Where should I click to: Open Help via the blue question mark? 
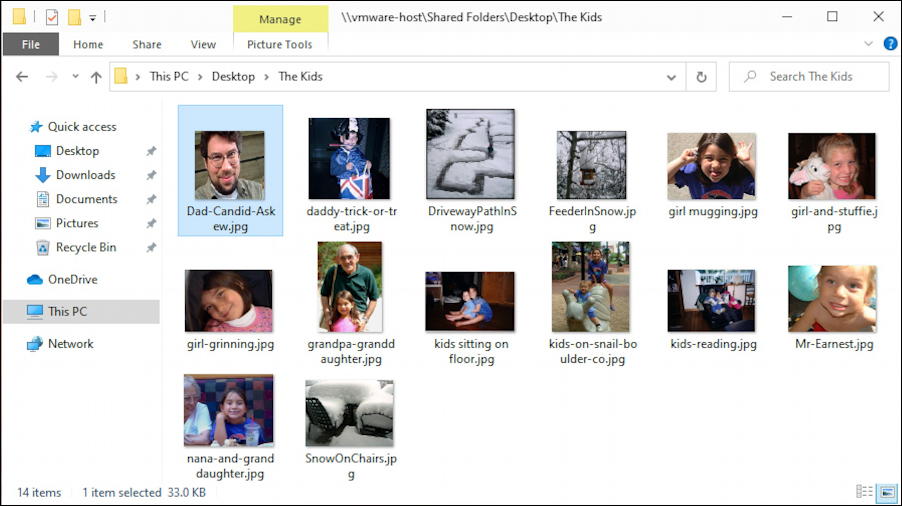click(x=889, y=44)
